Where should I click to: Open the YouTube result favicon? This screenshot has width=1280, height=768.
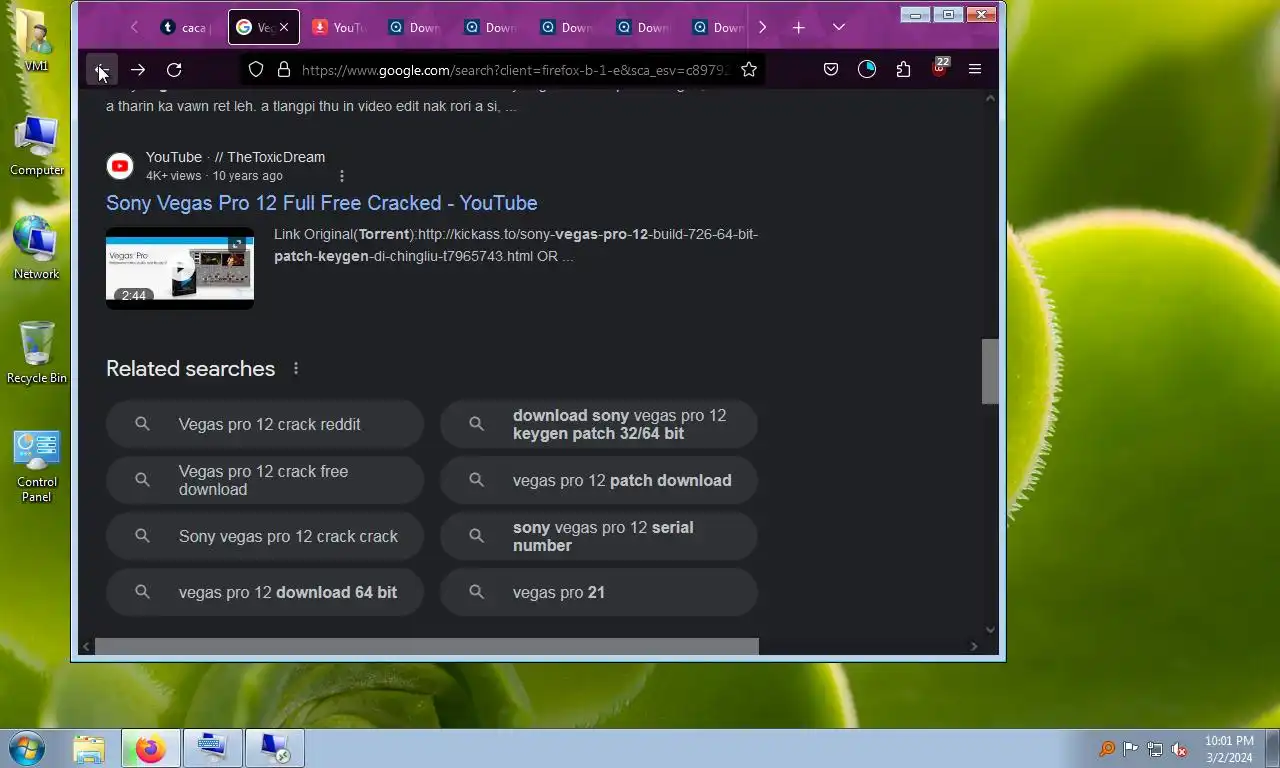pos(120,166)
